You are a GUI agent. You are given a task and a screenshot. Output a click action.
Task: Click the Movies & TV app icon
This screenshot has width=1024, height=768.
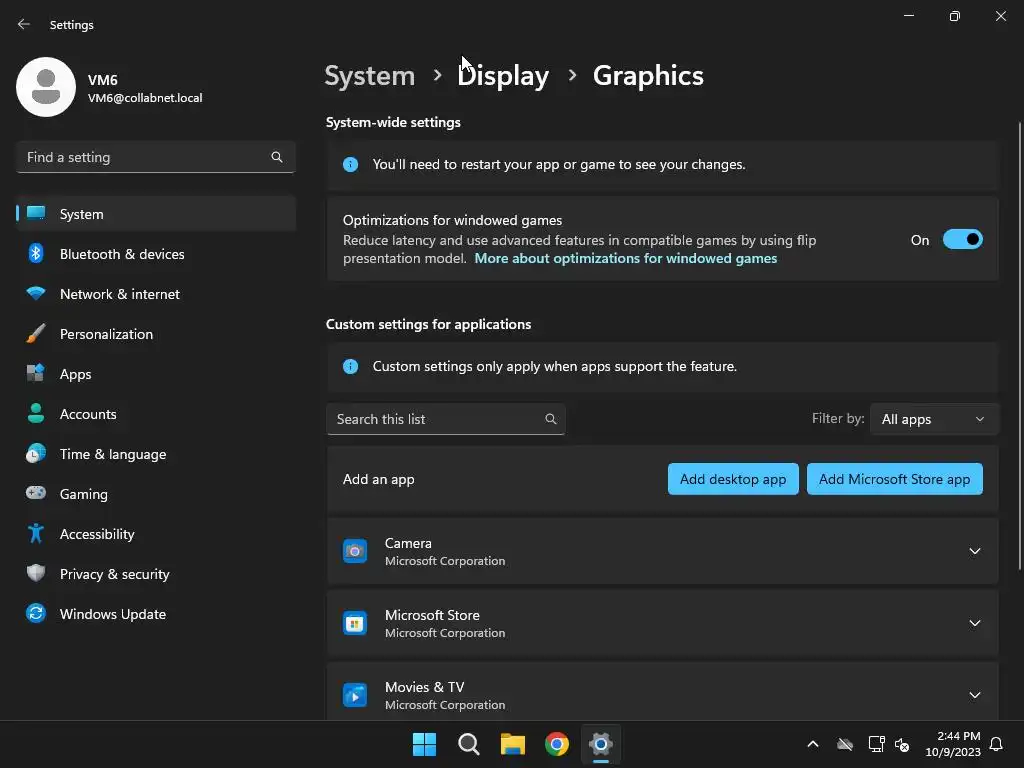355,695
